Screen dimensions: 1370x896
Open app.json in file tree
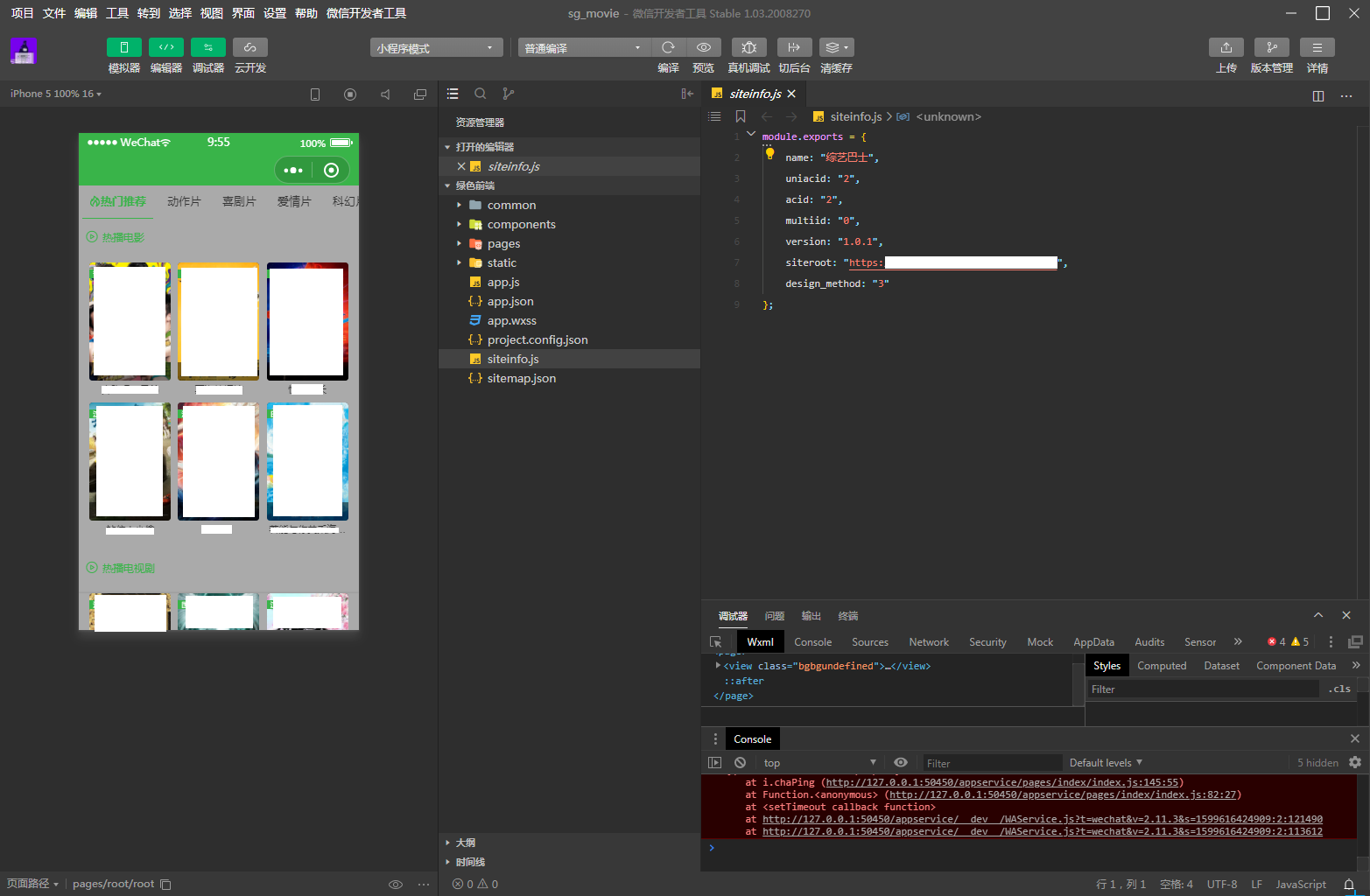(509, 302)
